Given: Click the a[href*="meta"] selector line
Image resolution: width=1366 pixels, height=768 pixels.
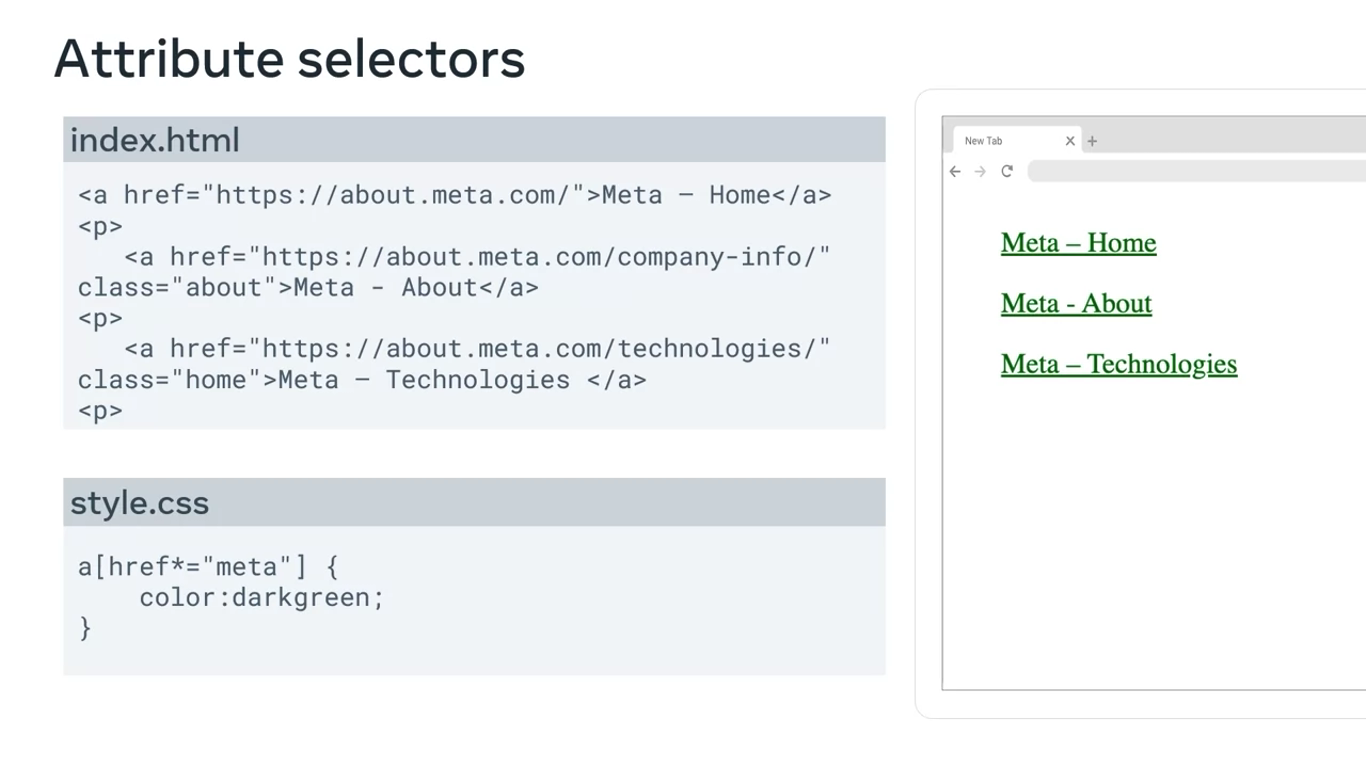Looking at the screenshot, I should [208, 567].
